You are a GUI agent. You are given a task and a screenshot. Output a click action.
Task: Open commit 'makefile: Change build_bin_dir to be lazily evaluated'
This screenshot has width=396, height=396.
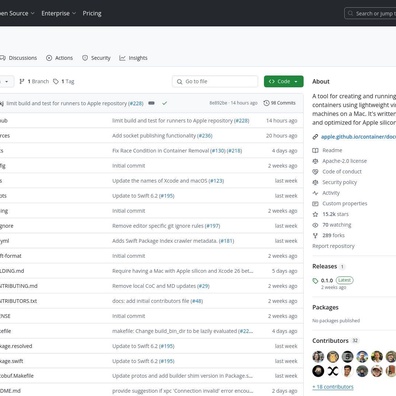click(175, 331)
